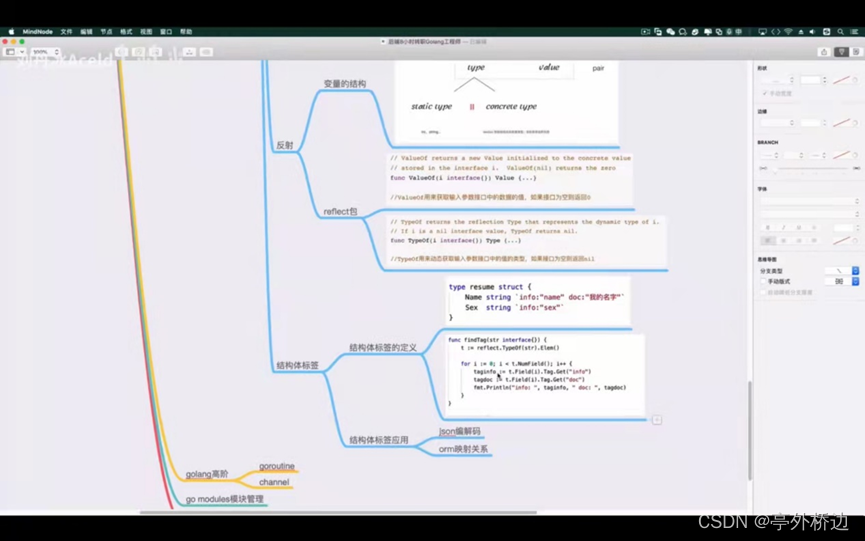Select the go modules模块管理 node
865x541 pixels.
pos(225,500)
